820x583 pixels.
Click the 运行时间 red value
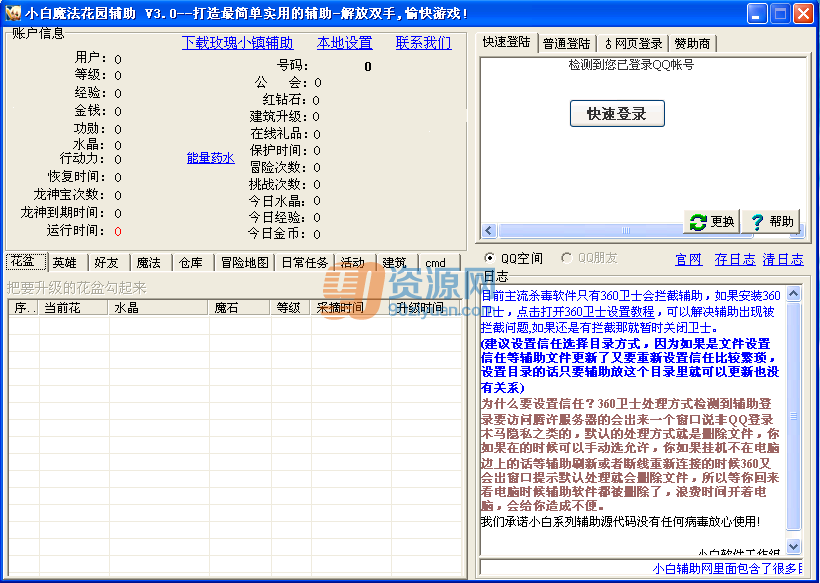tap(118, 232)
